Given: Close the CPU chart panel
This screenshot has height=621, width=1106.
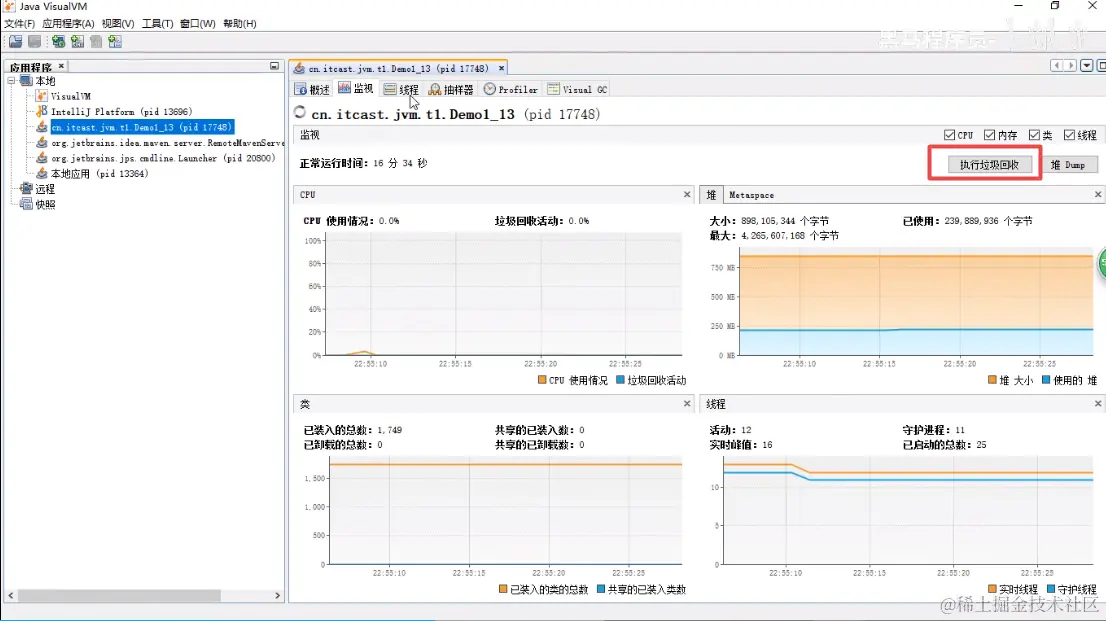Looking at the screenshot, I should coord(687,194).
